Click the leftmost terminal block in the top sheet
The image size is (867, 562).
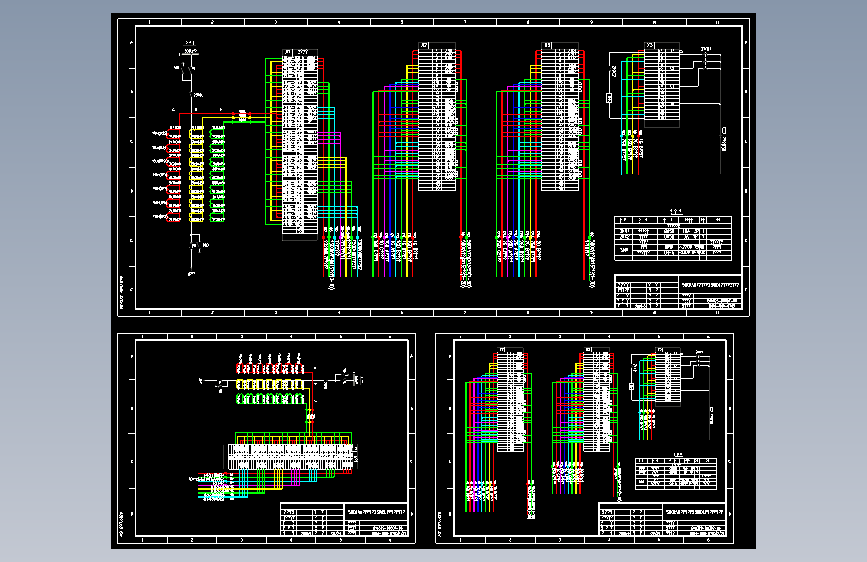[x=300, y=144]
